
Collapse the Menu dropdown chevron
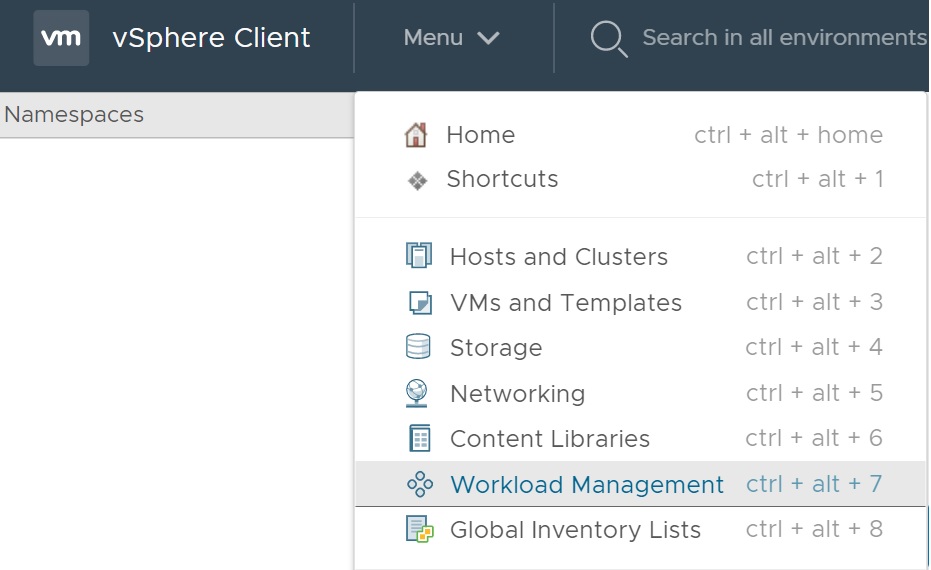click(x=488, y=38)
